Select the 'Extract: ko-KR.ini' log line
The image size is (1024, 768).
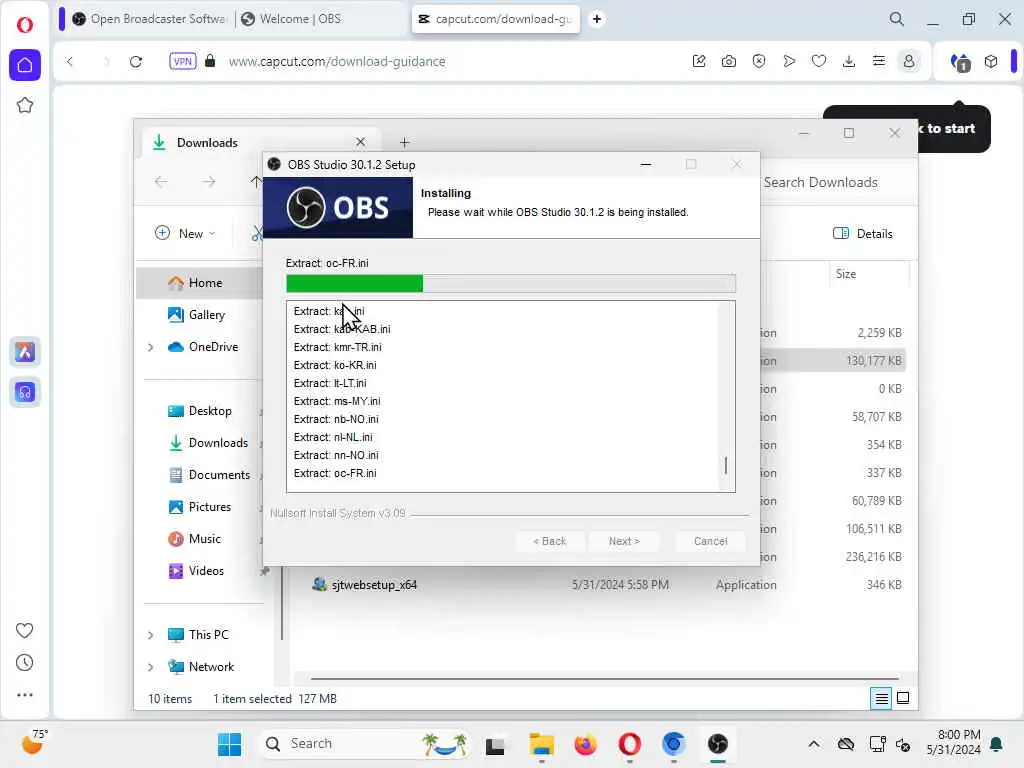coord(335,365)
